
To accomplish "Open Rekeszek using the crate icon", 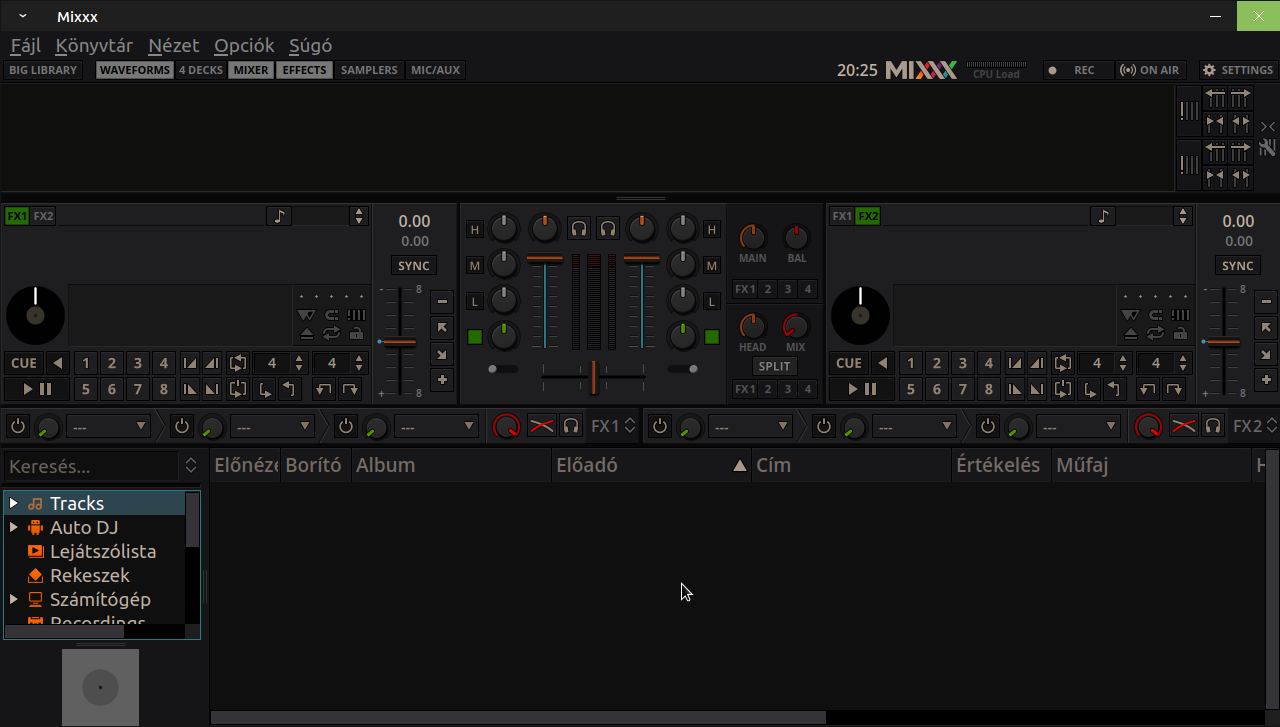I will click(35, 575).
